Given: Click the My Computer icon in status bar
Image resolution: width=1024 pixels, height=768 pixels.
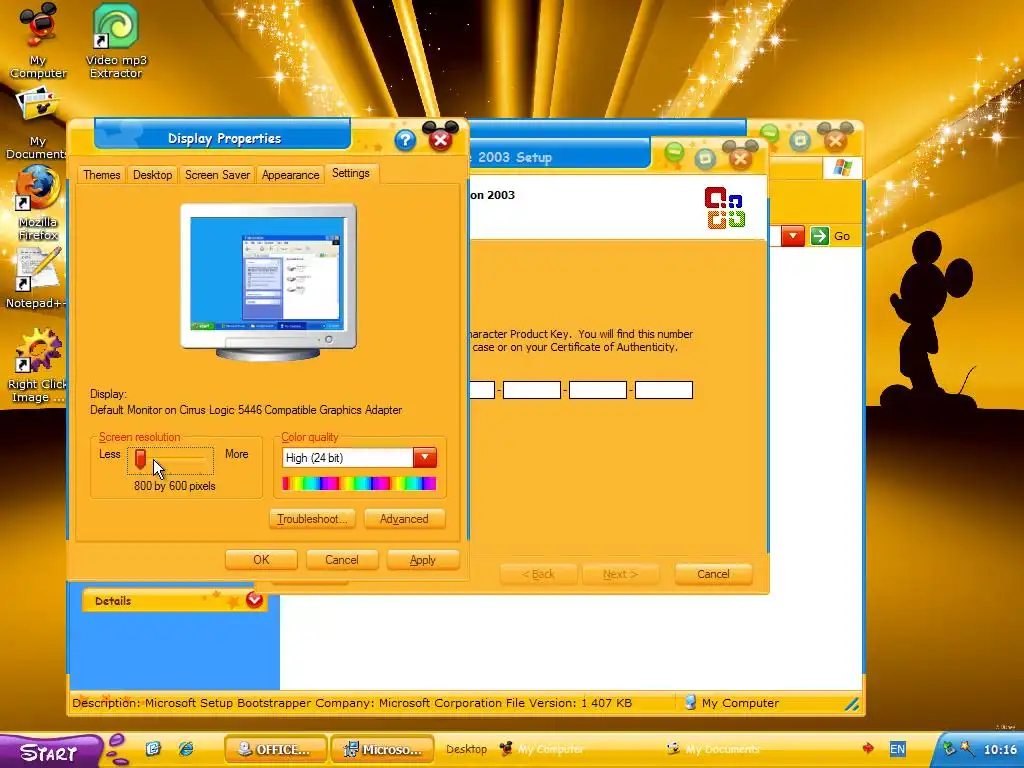Looking at the screenshot, I should (x=690, y=703).
